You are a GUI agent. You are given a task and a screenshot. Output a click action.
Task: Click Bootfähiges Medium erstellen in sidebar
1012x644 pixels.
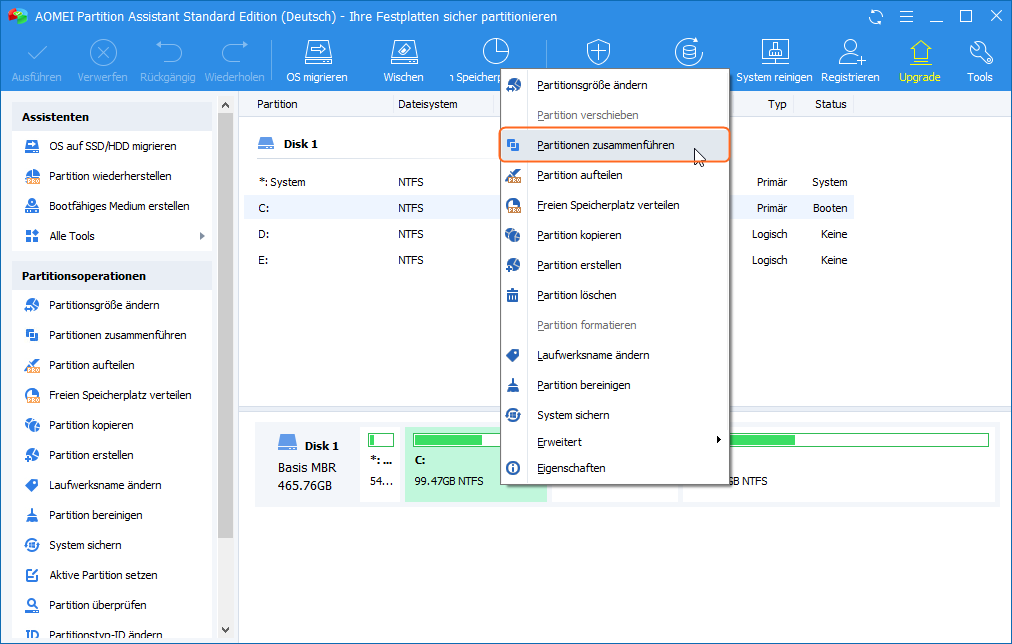(x=119, y=206)
